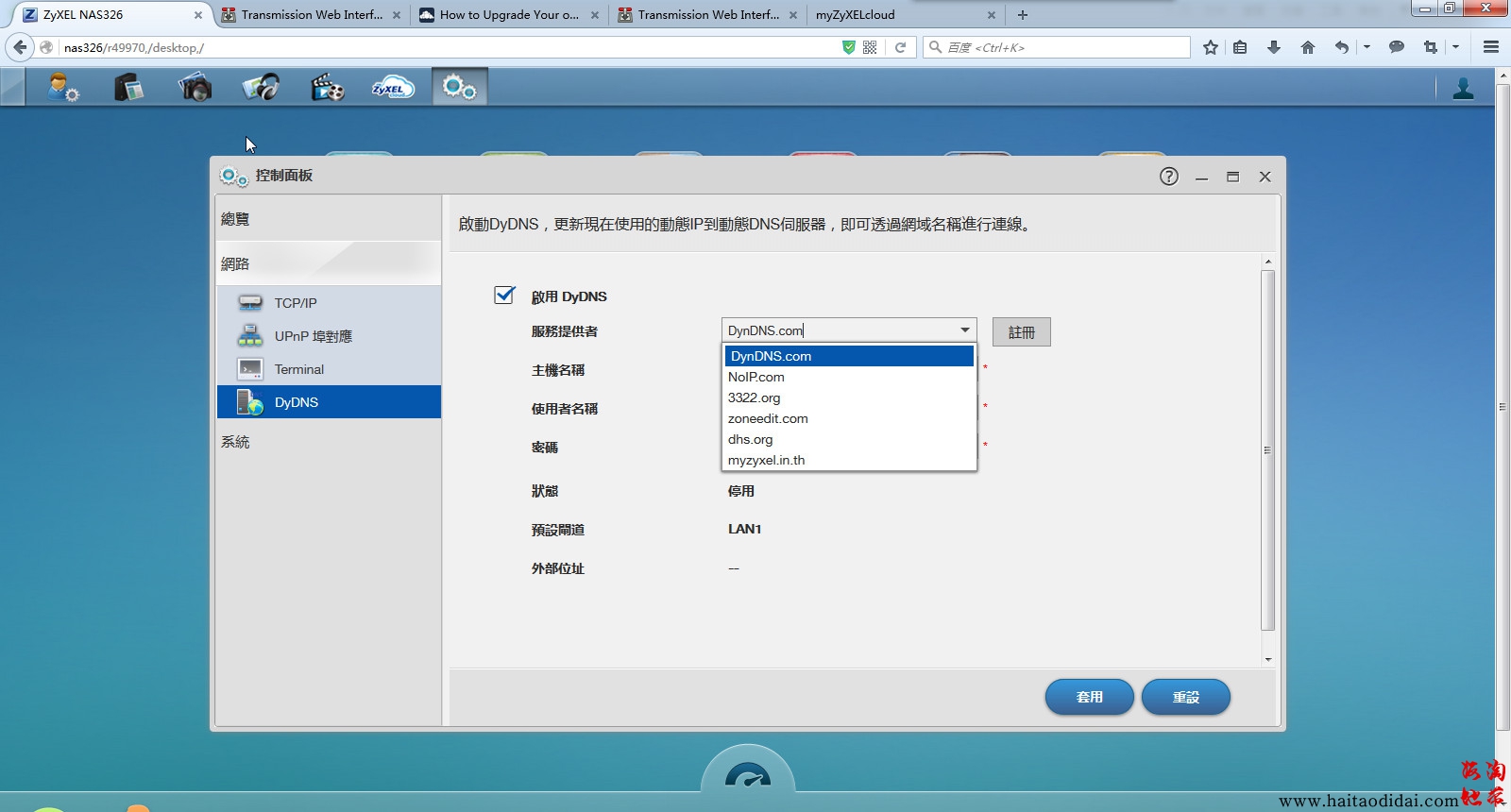The width and height of the screenshot is (1511, 812).
Task: Open the crop tool dropdown arrow in browser toolbar
Action: [x=1455, y=47]
